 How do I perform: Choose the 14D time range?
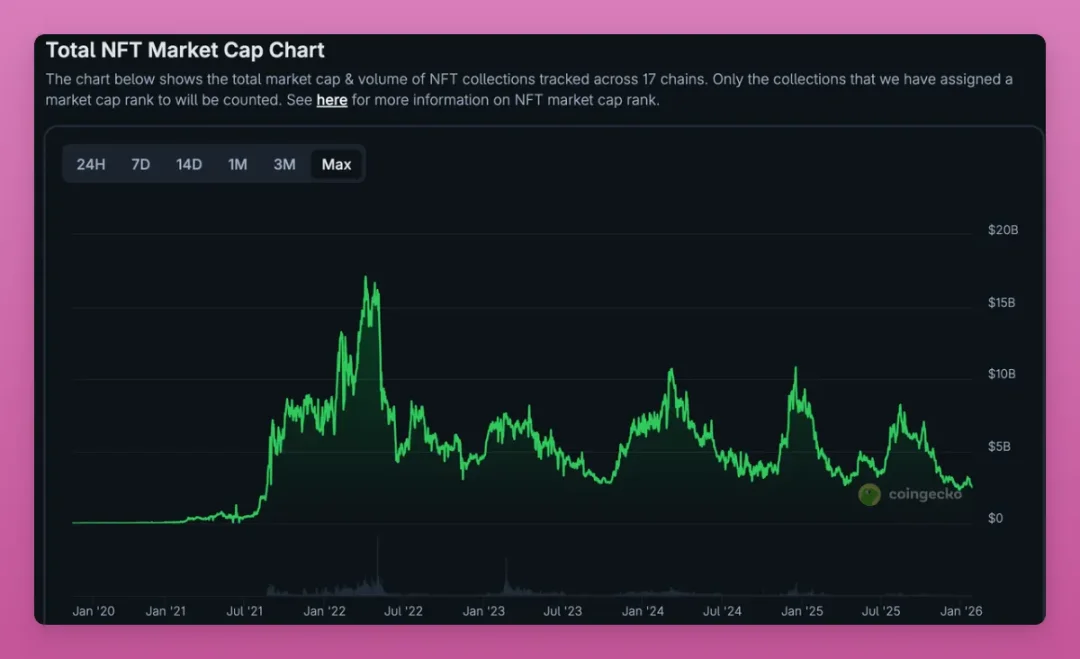tap(189, 165)
